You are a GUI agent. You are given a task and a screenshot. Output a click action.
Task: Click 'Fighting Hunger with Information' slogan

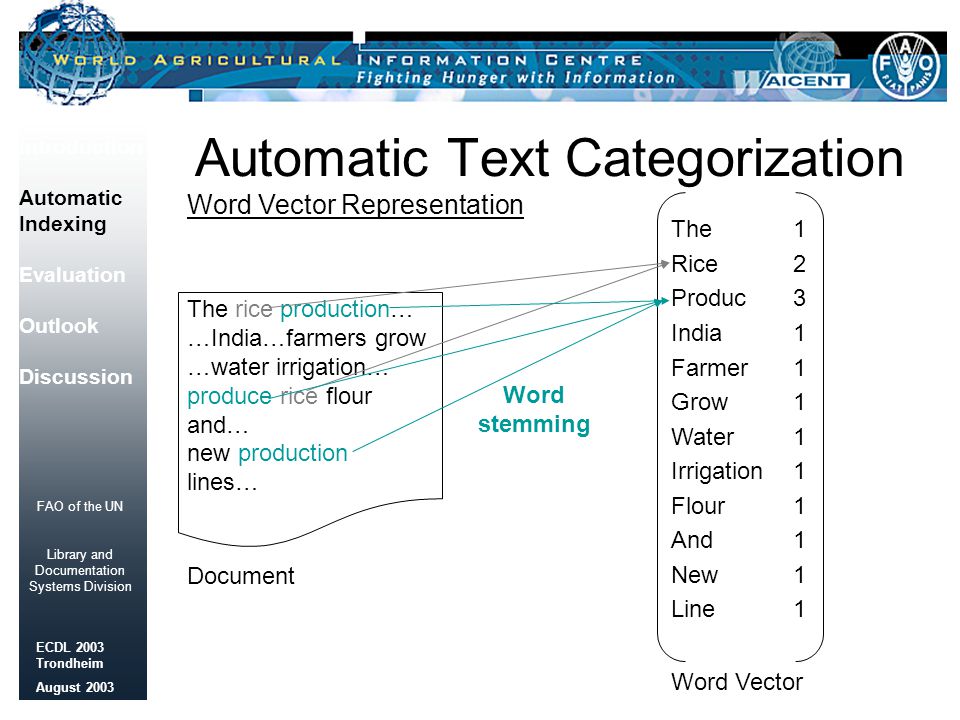[515, 78]
